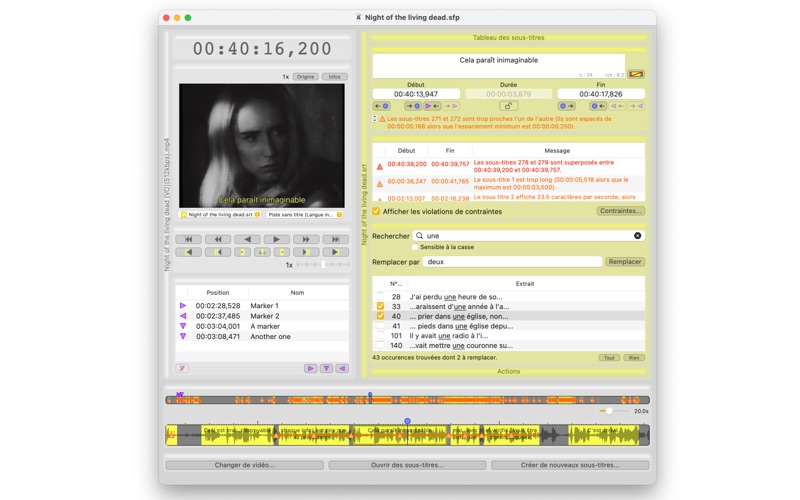Click the Origine button above the video
The image size is (800, 500).
[306, 77]
